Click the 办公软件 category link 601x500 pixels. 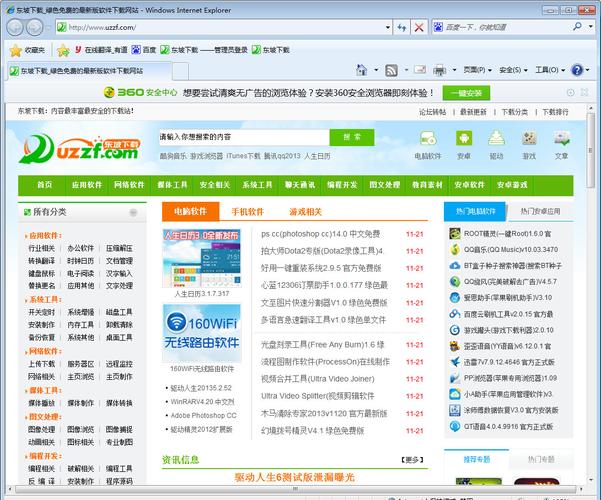coord(80,248)
